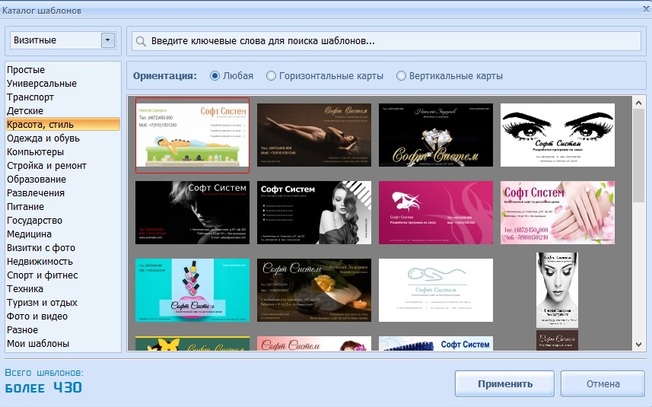The width and height of the screenshot is (652, 407).
Task: Select the Любая orientation option
Action: (x=215, y=76)
